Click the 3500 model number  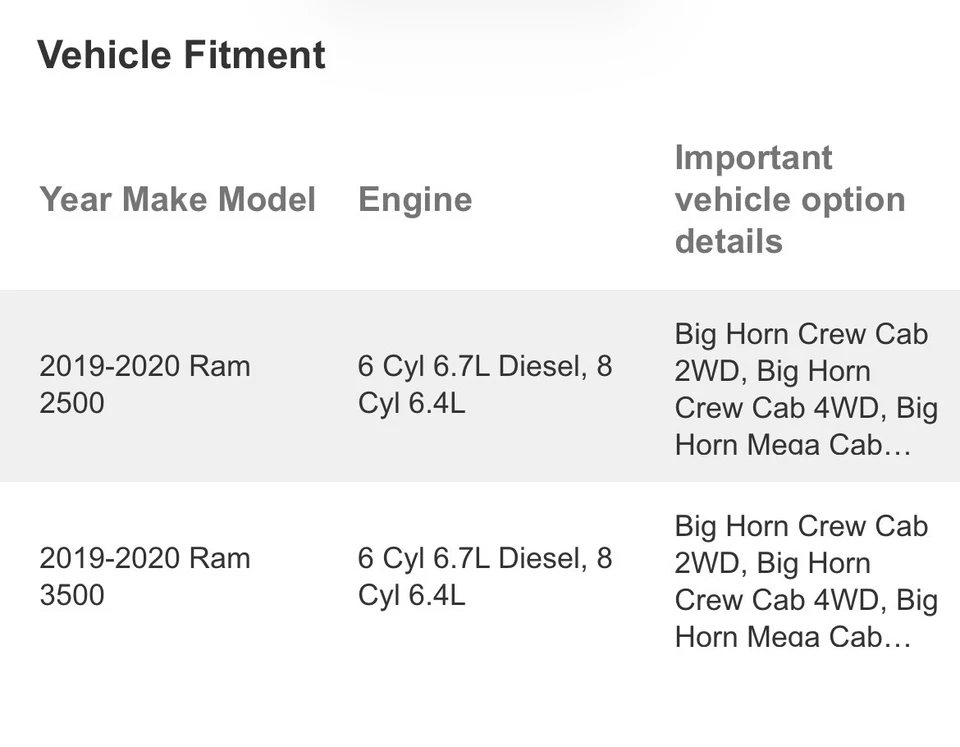(x=72, y=595)
